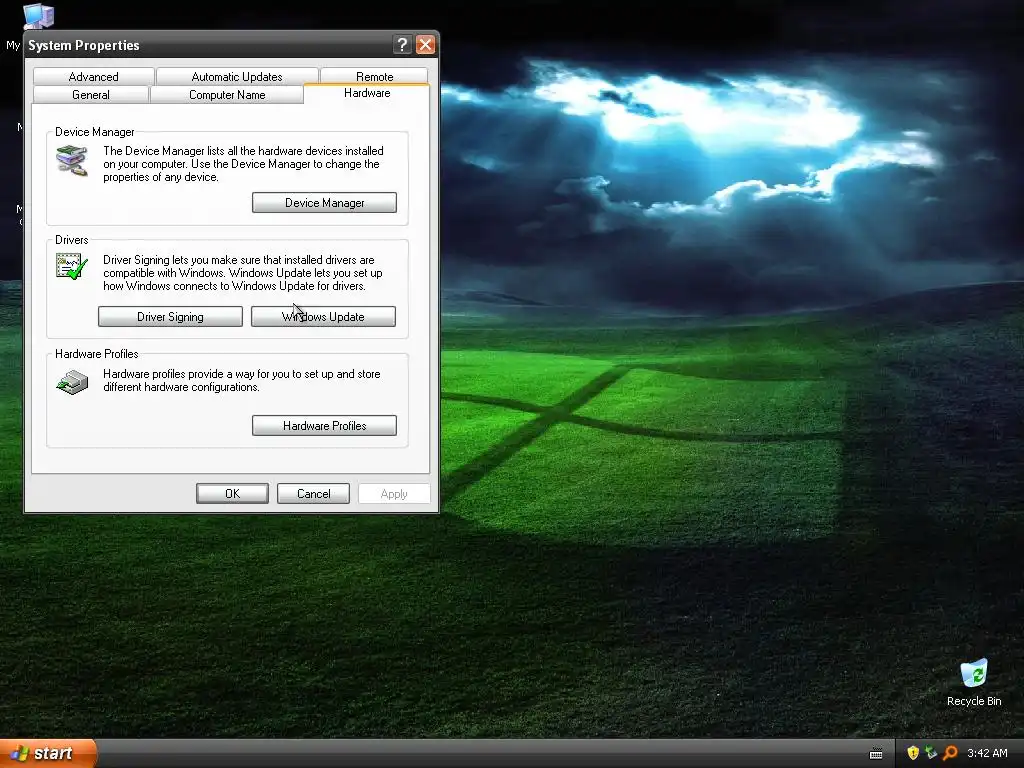Click the dialog's question mark help button
This screenshot has height=768, width=1024.
tap(402, 44)
